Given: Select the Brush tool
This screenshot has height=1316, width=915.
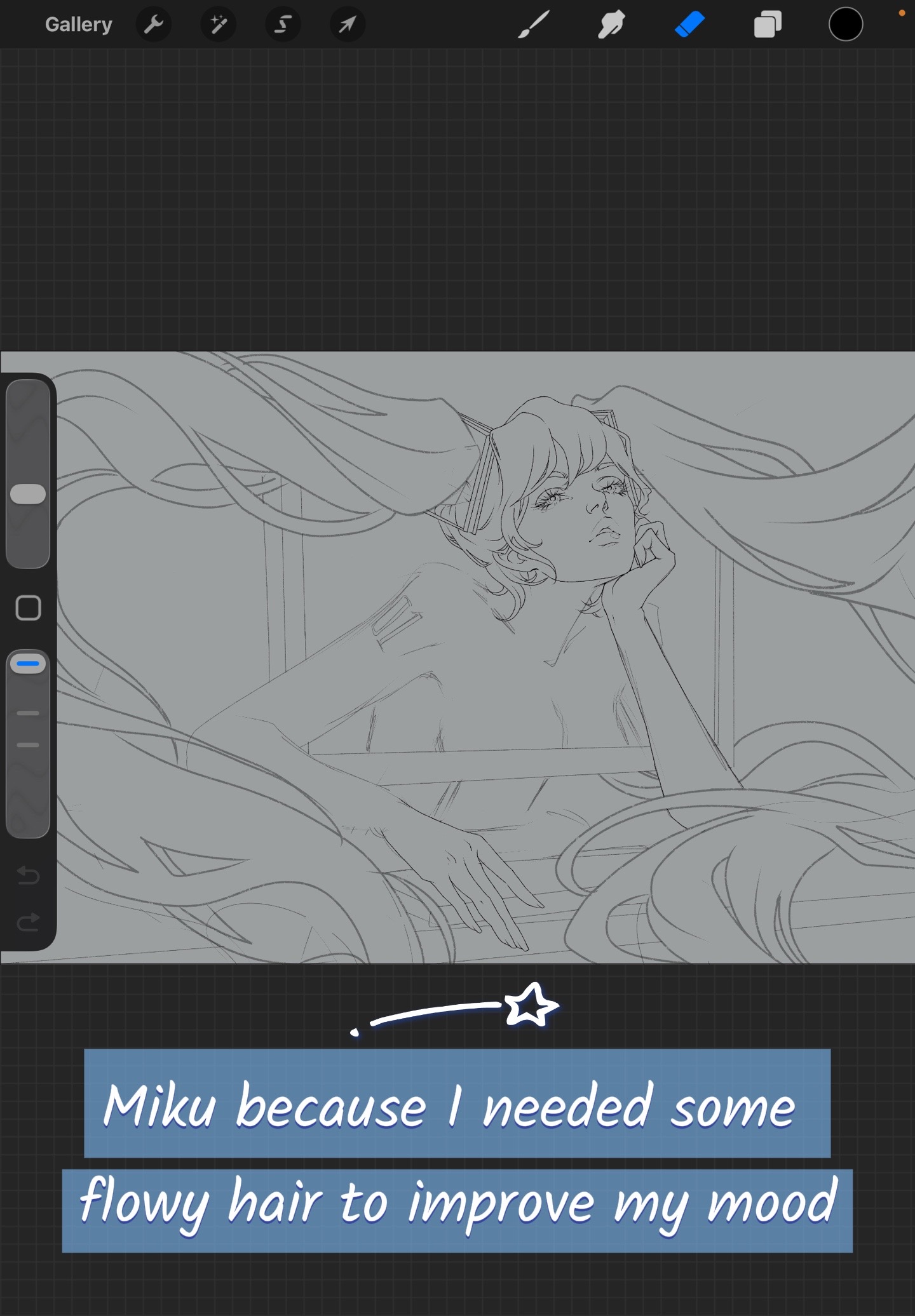Looking at the screenshot, I should click(534, 25).
